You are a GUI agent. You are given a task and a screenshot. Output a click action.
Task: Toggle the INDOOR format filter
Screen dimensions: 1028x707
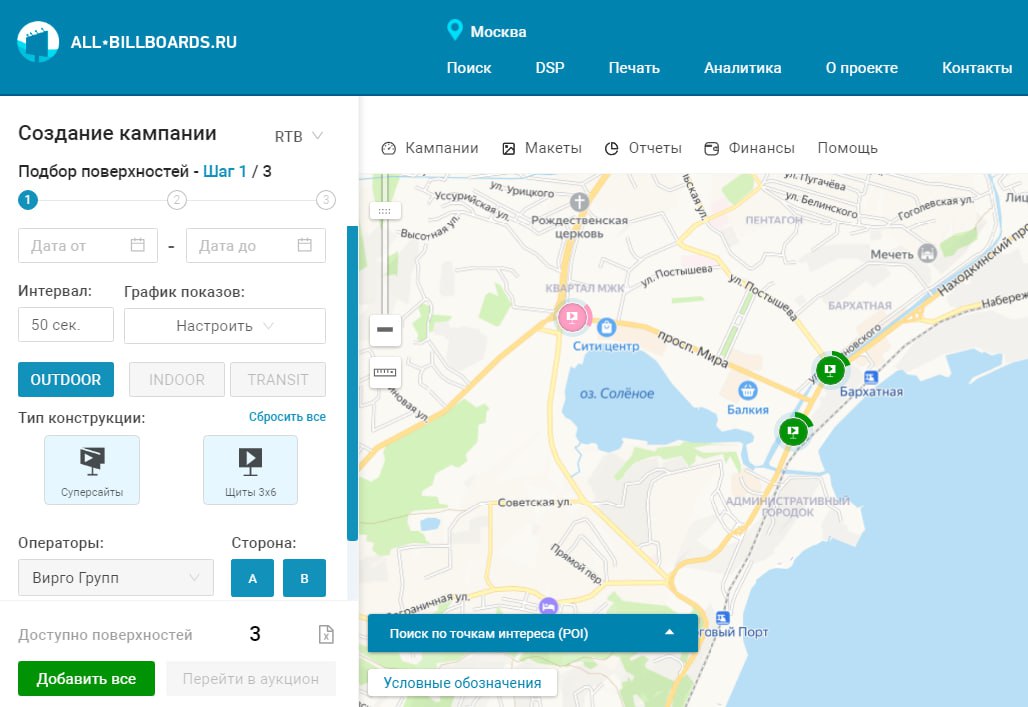[177, 380]
